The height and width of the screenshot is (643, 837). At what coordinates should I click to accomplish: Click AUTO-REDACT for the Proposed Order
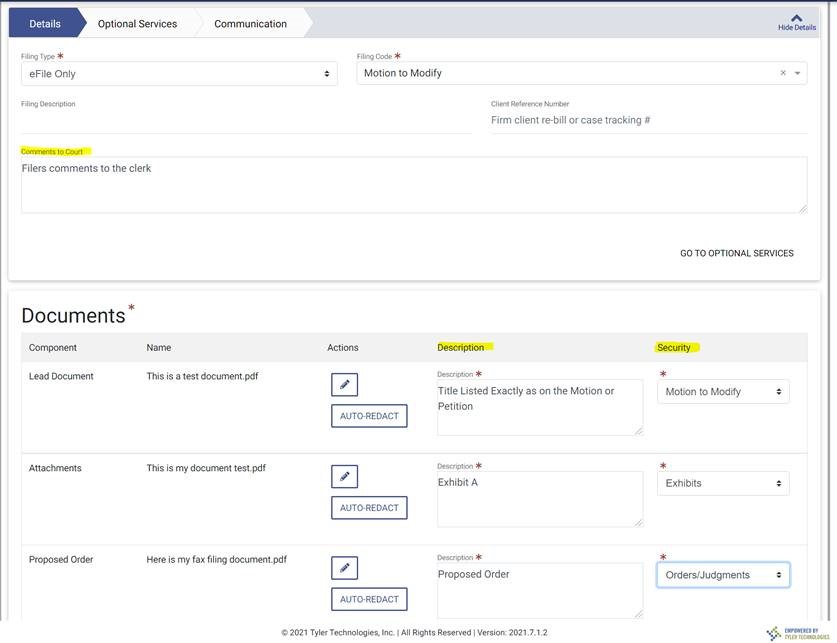click(369, 599)
